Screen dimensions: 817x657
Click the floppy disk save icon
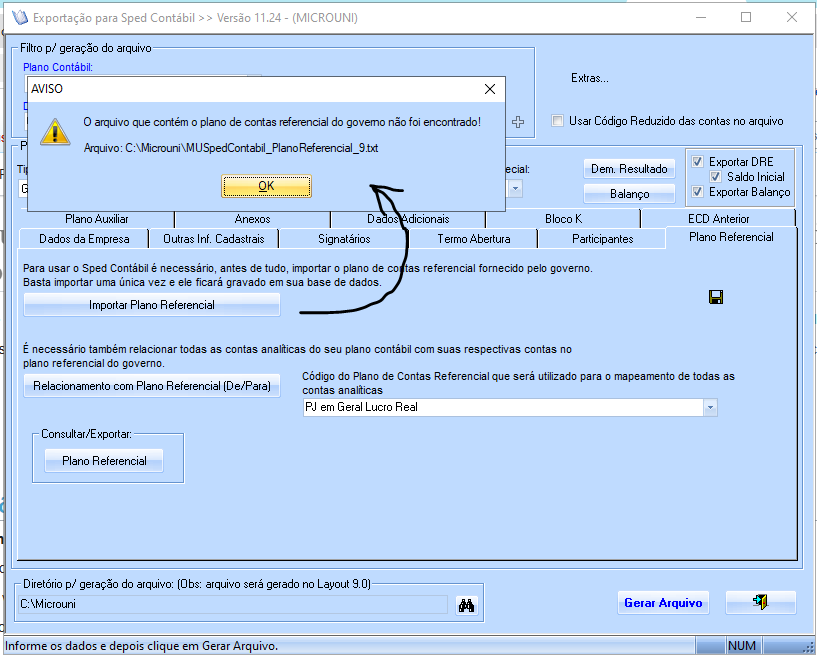pyautogui.click(x=716, y=297)
